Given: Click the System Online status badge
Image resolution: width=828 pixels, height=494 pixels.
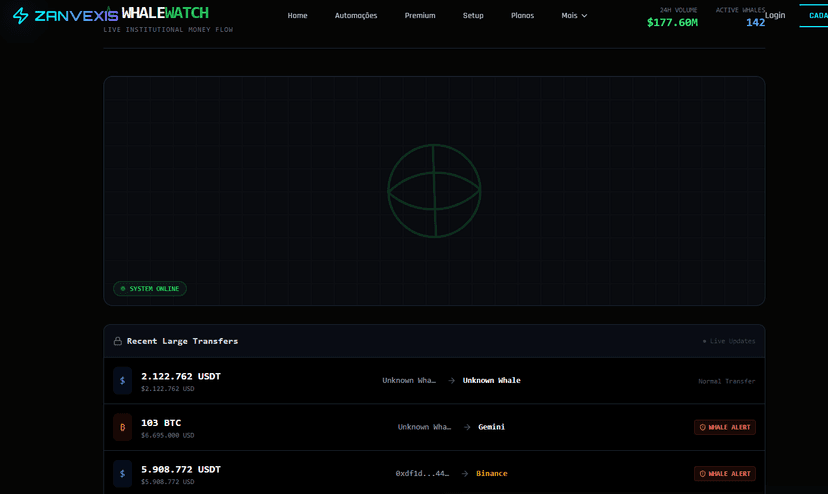Looking at the screenshot, I should pos(150,289).
